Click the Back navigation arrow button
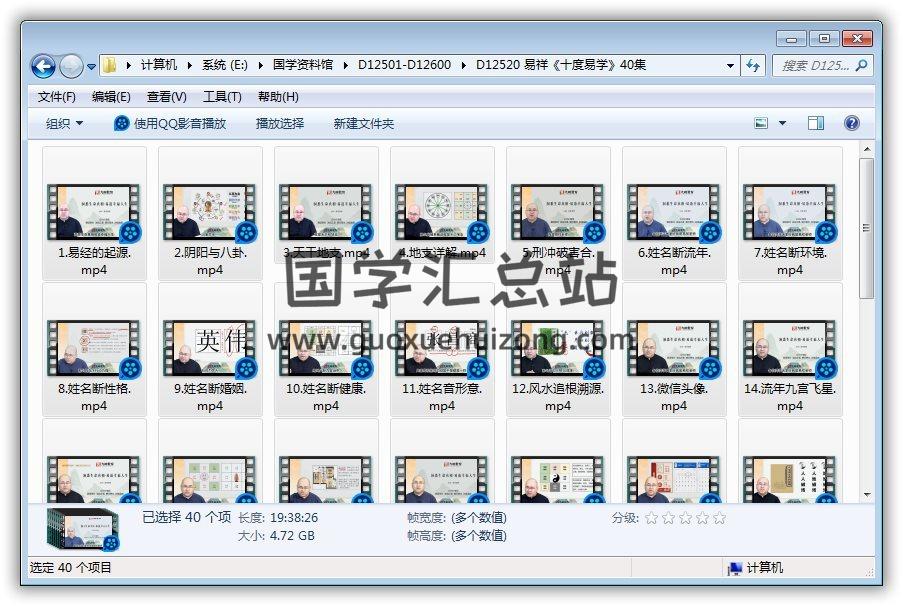The width and height of the screenshot is (903, 606). (43, 66)
